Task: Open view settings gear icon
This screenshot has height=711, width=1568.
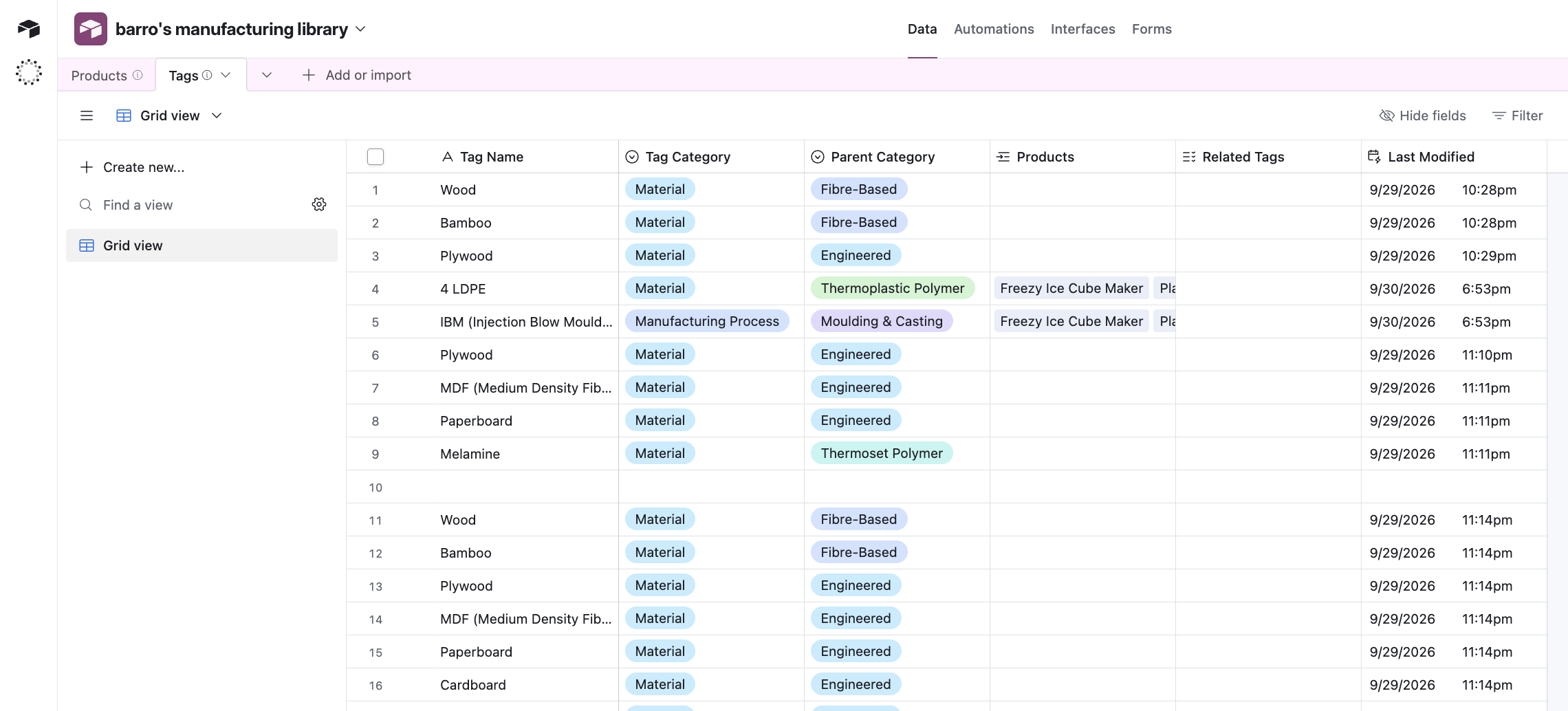Action: (x=319, y=204)
